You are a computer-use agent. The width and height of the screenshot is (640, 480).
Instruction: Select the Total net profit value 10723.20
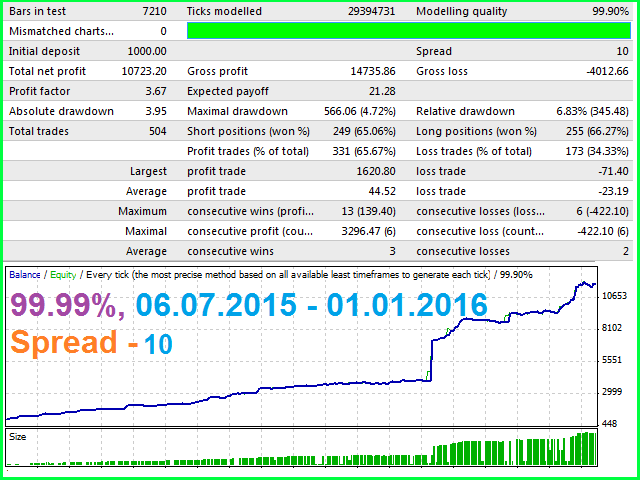coord(144,71)
